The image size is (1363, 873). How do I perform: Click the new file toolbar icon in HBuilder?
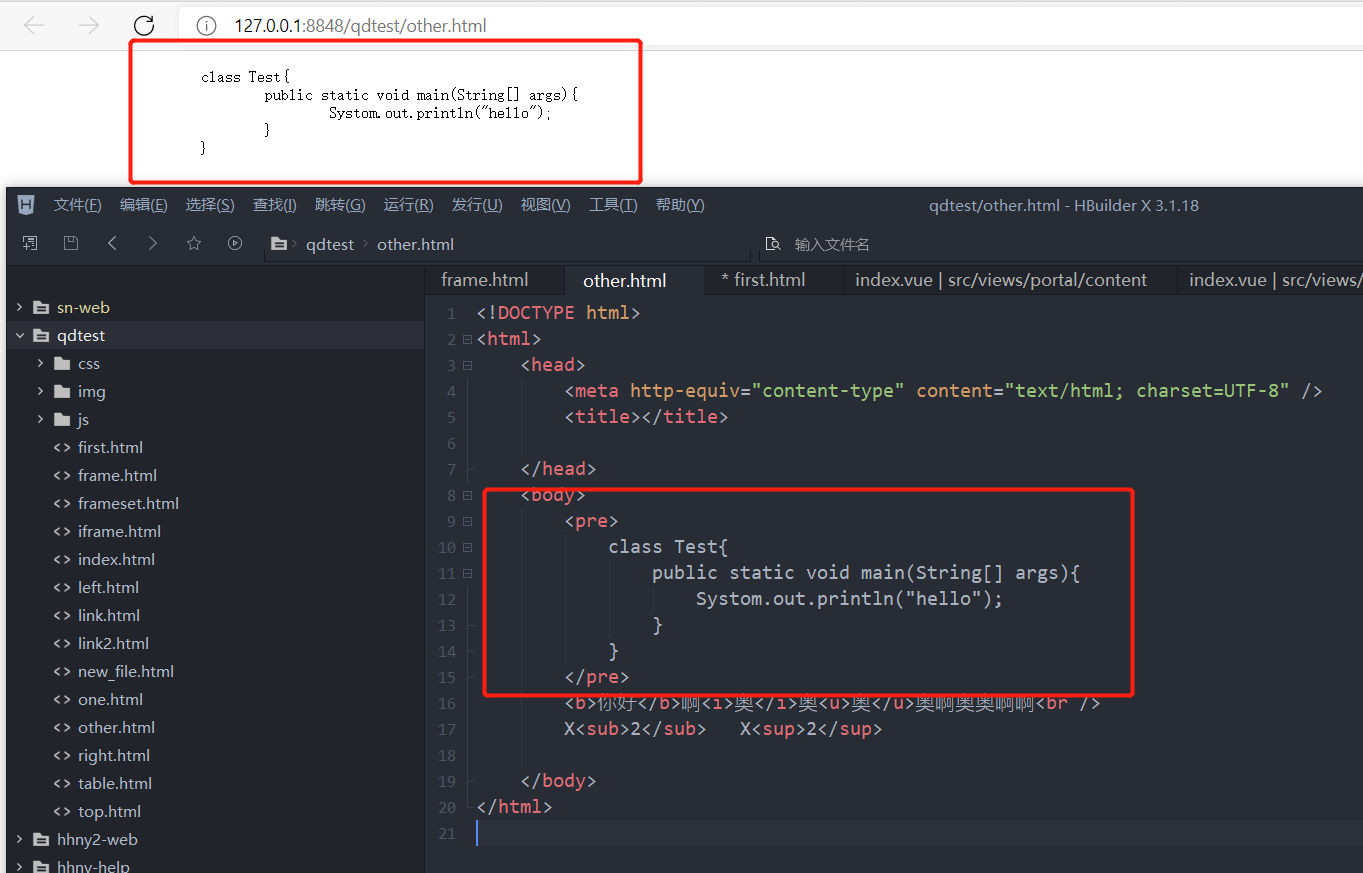(x=30, y=243)
